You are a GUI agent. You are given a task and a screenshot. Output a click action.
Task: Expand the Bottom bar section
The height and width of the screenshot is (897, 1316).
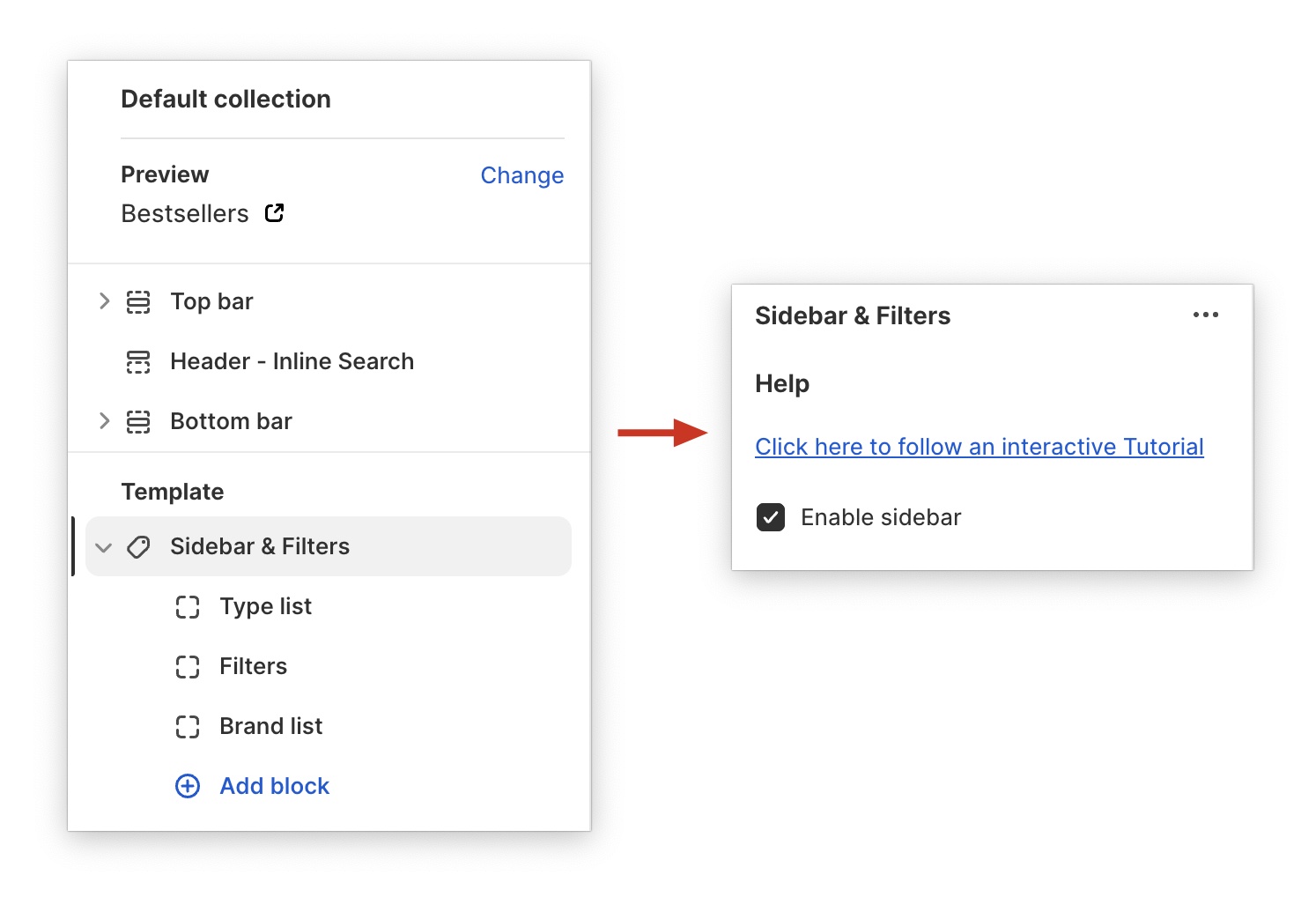click(x=104, y=421)
